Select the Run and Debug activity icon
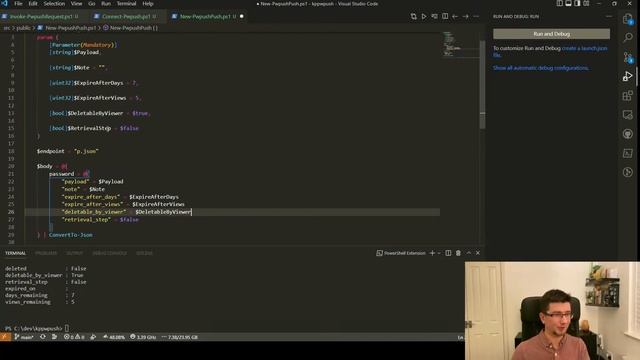The height and width of the screenshot is (360, 640). [x=627, y=76]
